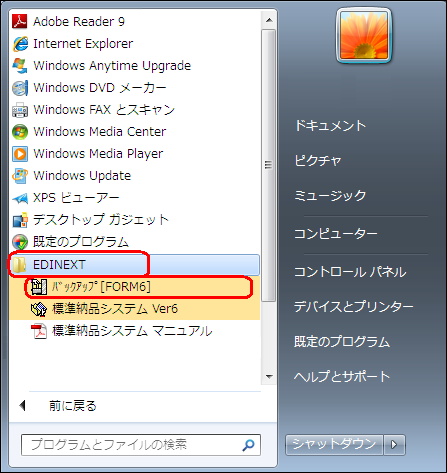Expand the shutdown options arrow

(394, 445)
